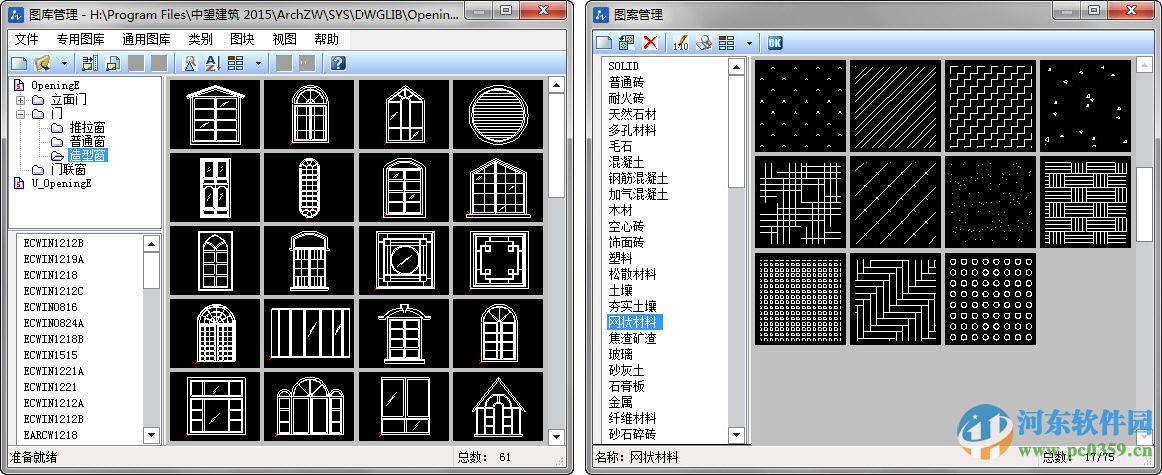This screenshot has height=475, width=1162.
Task: Click the new pattern icon in 图案管理
Action: (604, 43)
